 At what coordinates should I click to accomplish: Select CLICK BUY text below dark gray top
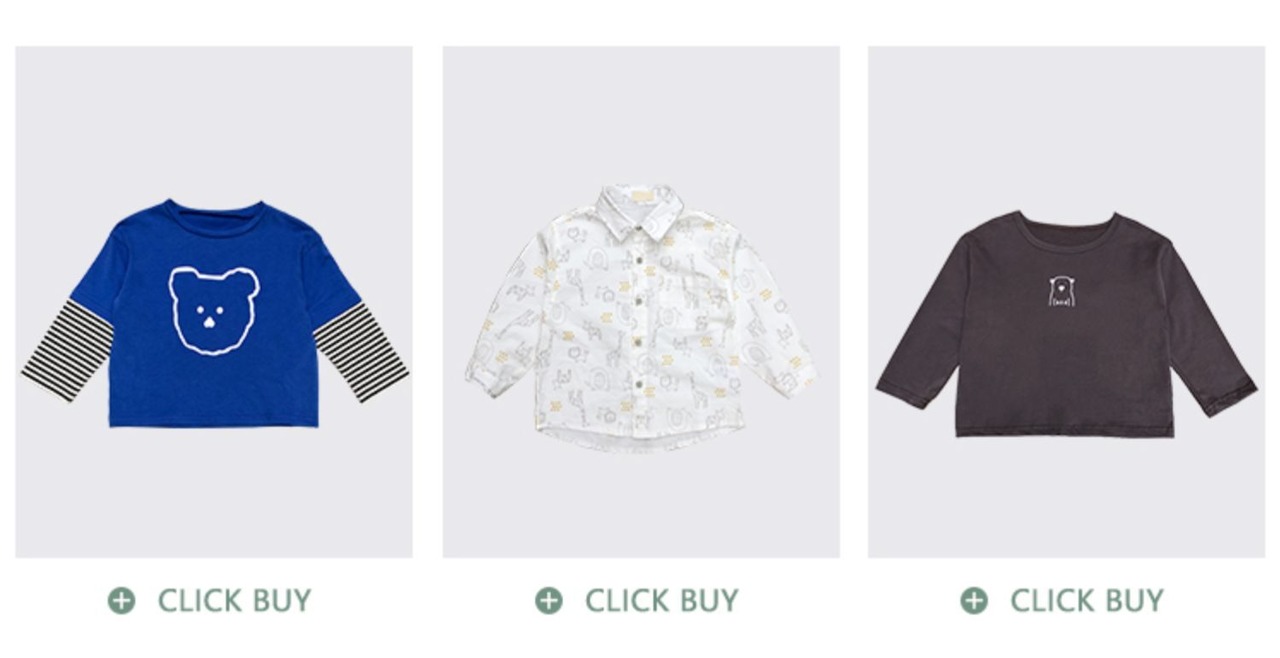(1087, 601)
